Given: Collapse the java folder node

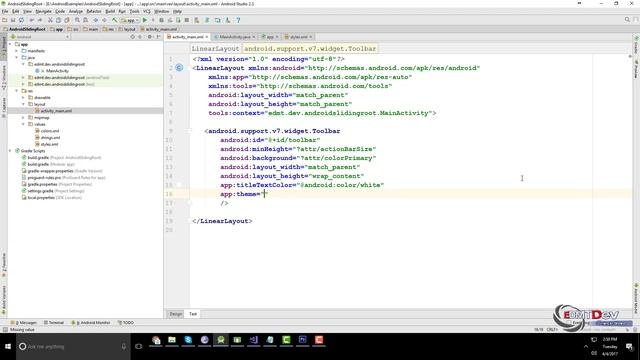Looking at the screenshot, I should tap(17, 58).
